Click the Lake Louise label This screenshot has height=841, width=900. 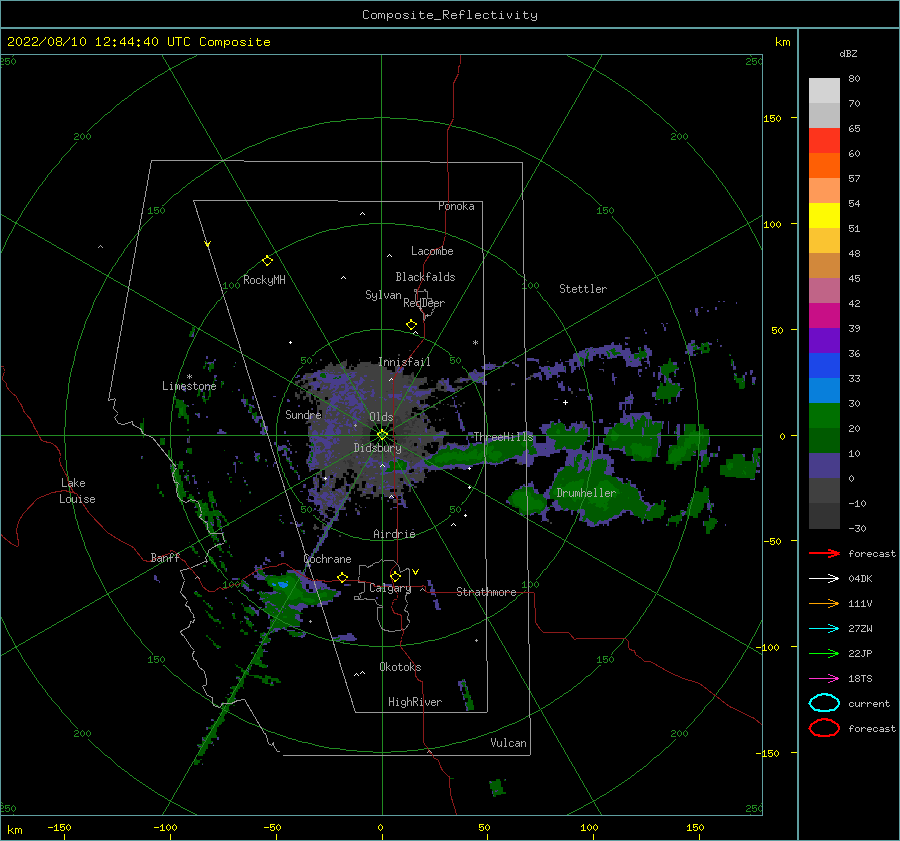(77, 491)
